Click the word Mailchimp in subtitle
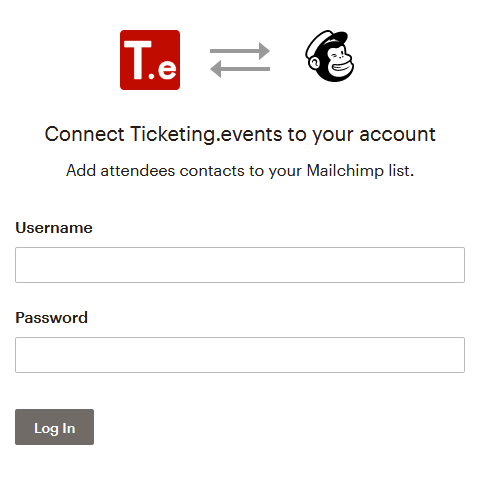This screenshot has width=480, height=493. 345,171
